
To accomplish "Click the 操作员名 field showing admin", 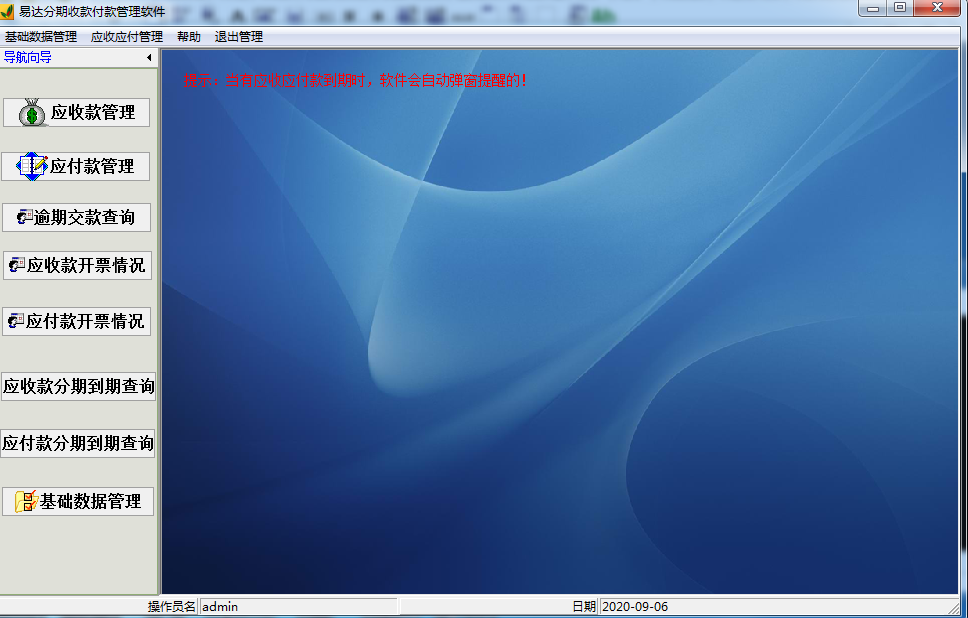I will [x=298, y=606].
